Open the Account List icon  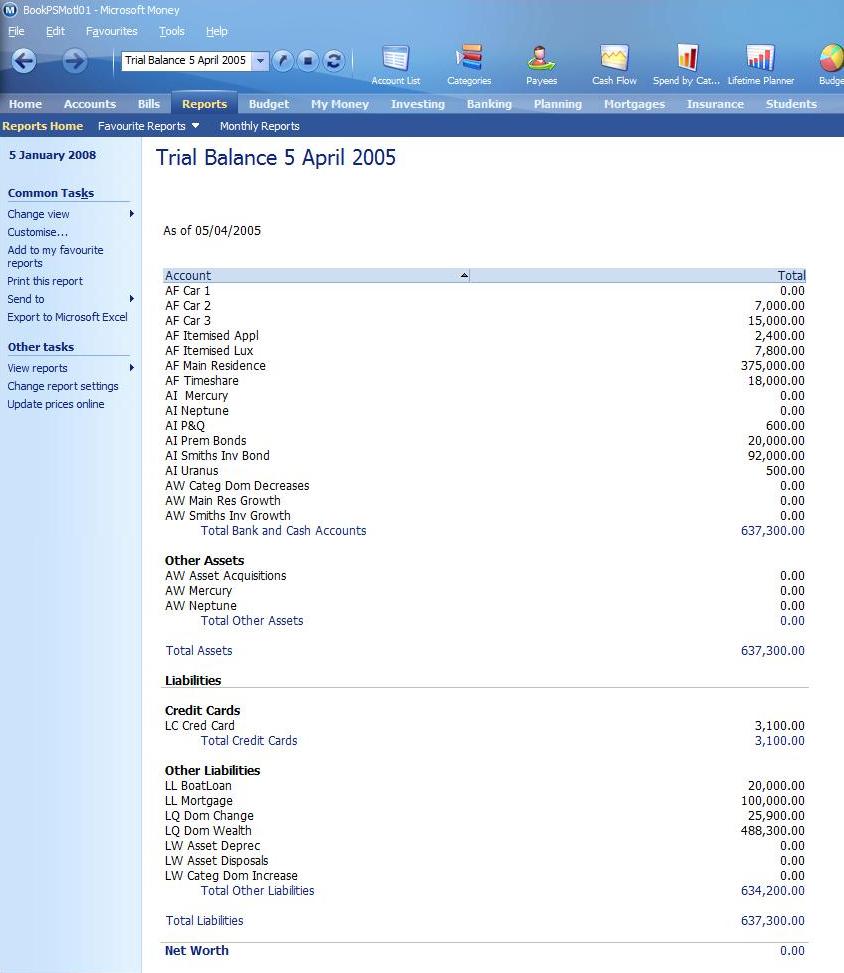coord(395,65)
